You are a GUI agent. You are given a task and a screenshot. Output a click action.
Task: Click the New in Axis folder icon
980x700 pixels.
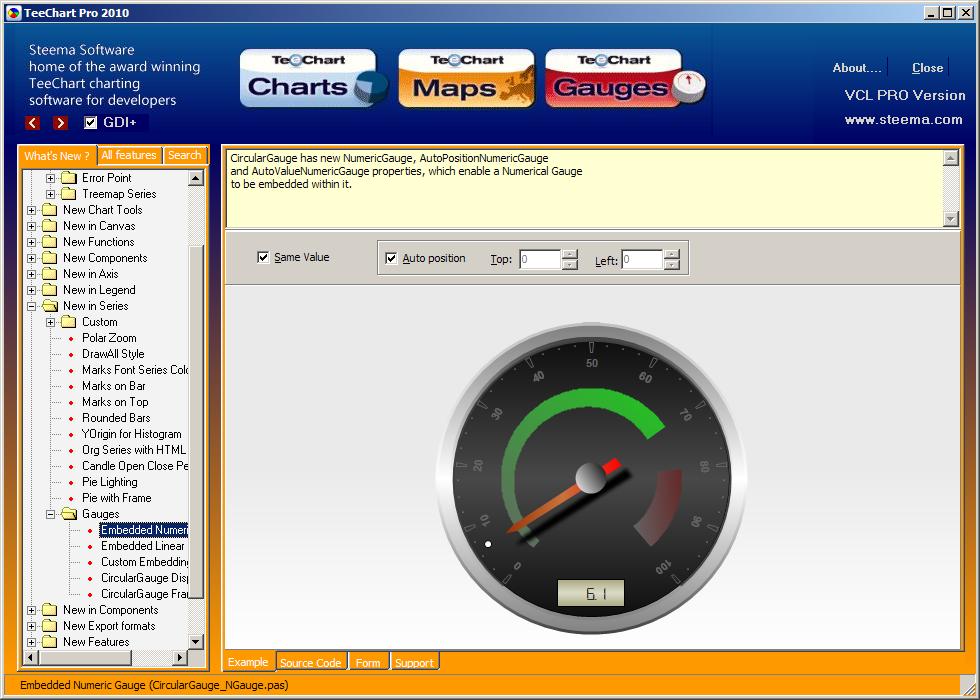click(x=49, y=274)
